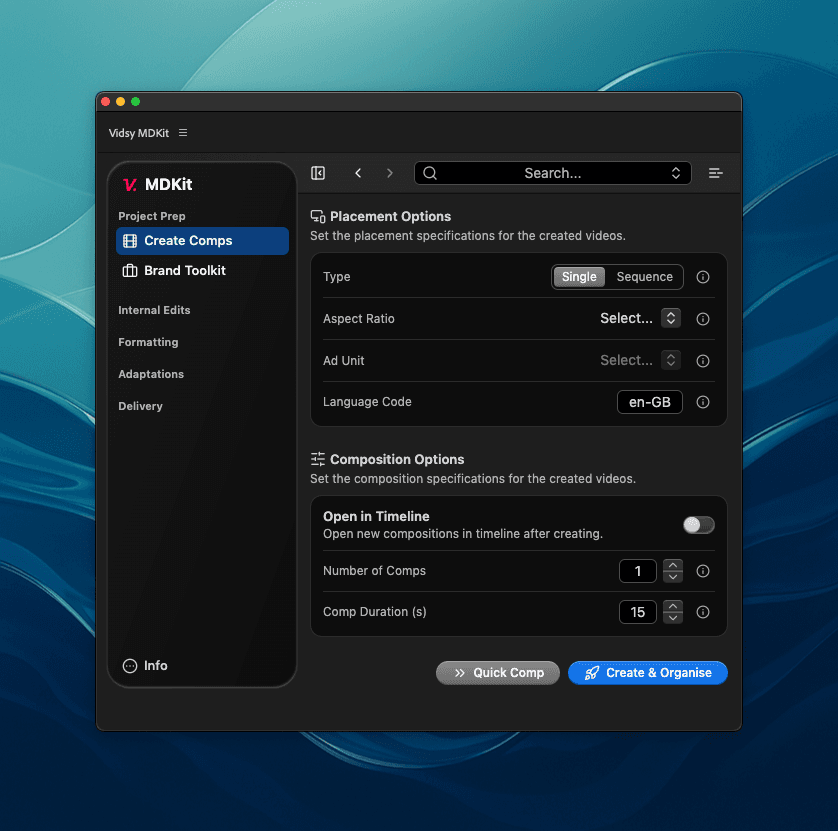Click the Create & Organise button
838x831 pixels.
click(x=648, y=673)
